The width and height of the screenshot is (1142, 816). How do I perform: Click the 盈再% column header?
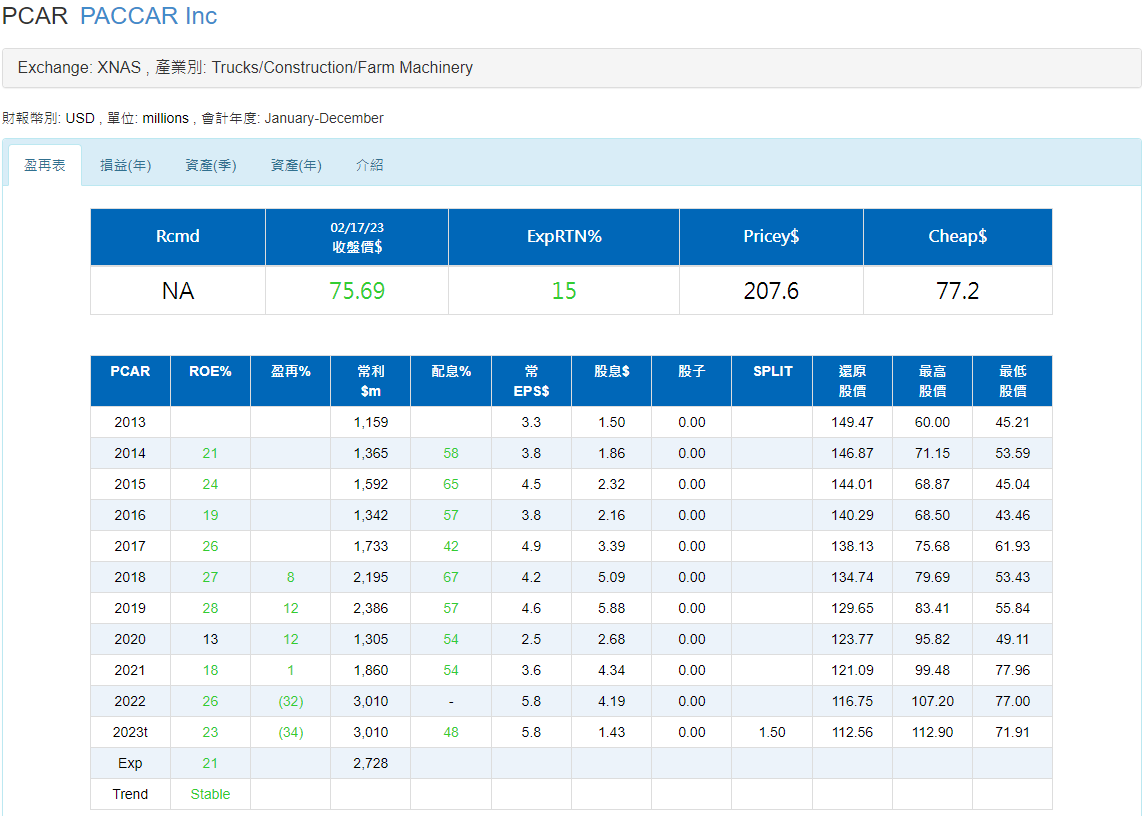[291, 380]
